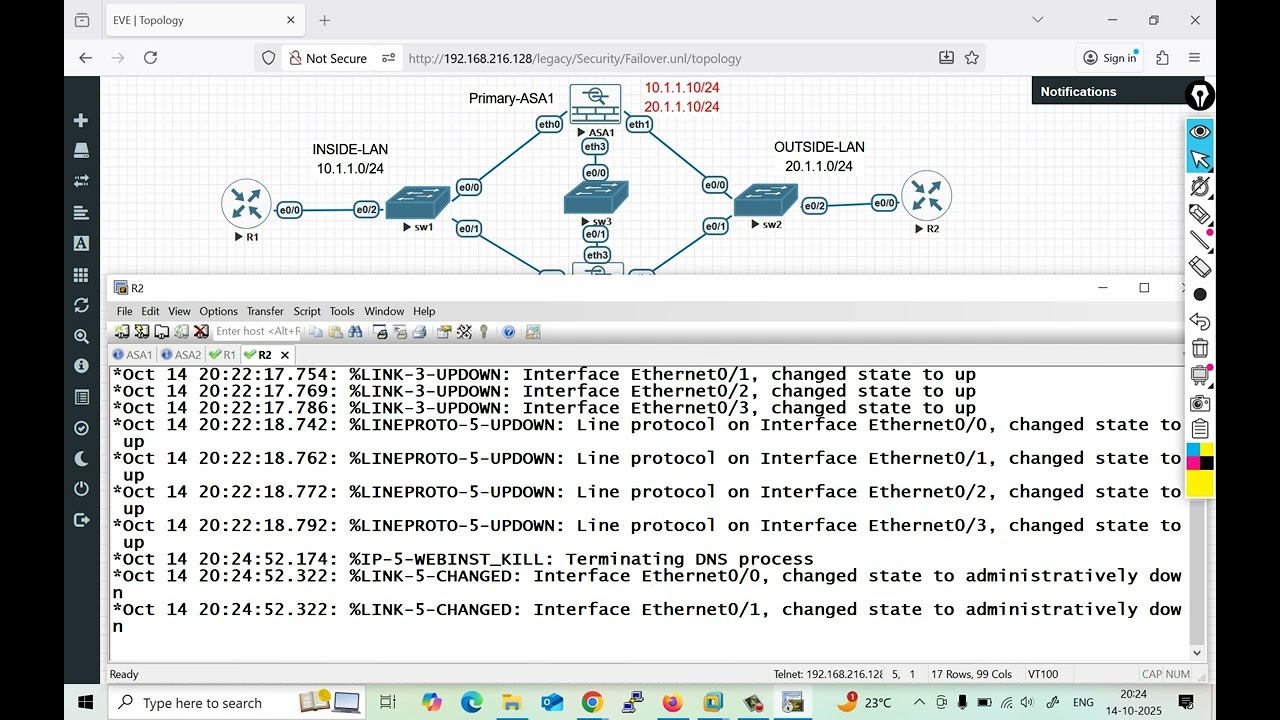Open the Nodes list icon in EVE sidebar
Viewport: 1280px width, 720px height.
81,151
